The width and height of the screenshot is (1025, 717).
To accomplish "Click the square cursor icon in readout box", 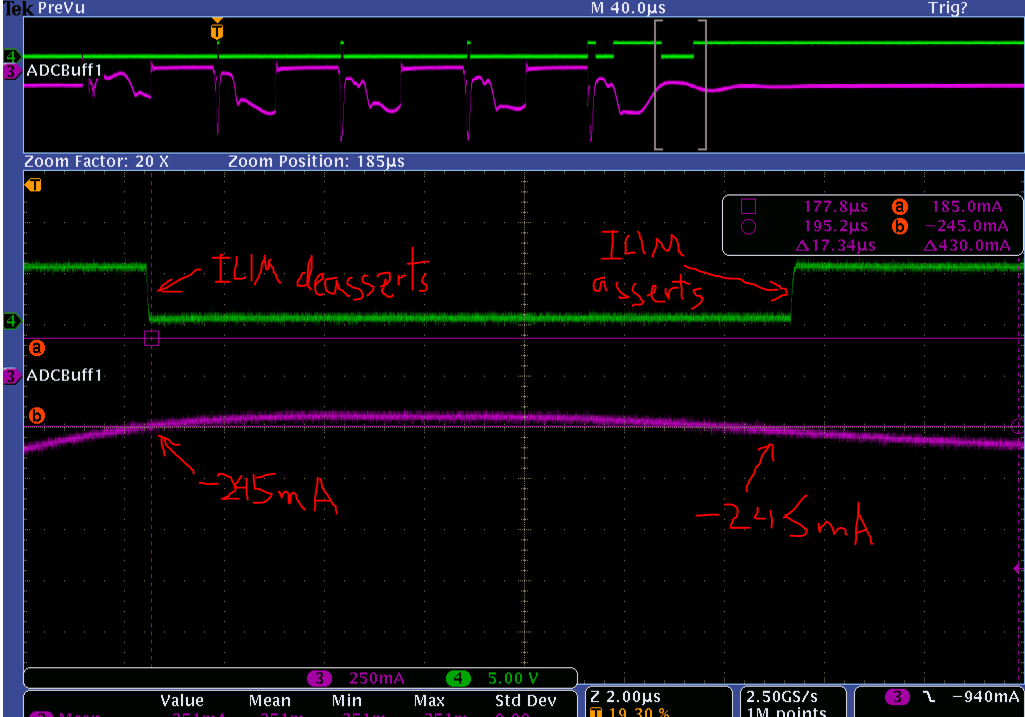I will tap(748, 207).
